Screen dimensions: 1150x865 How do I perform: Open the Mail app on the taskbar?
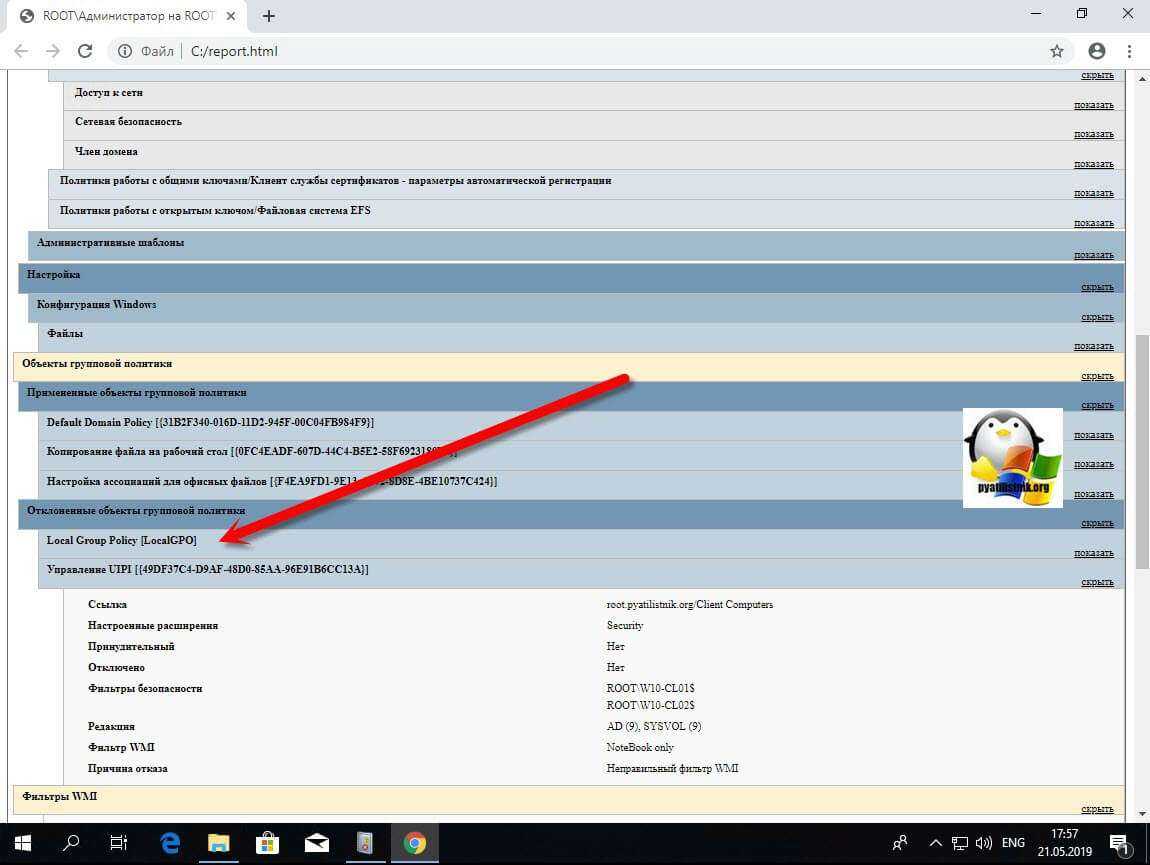point(317,842)
